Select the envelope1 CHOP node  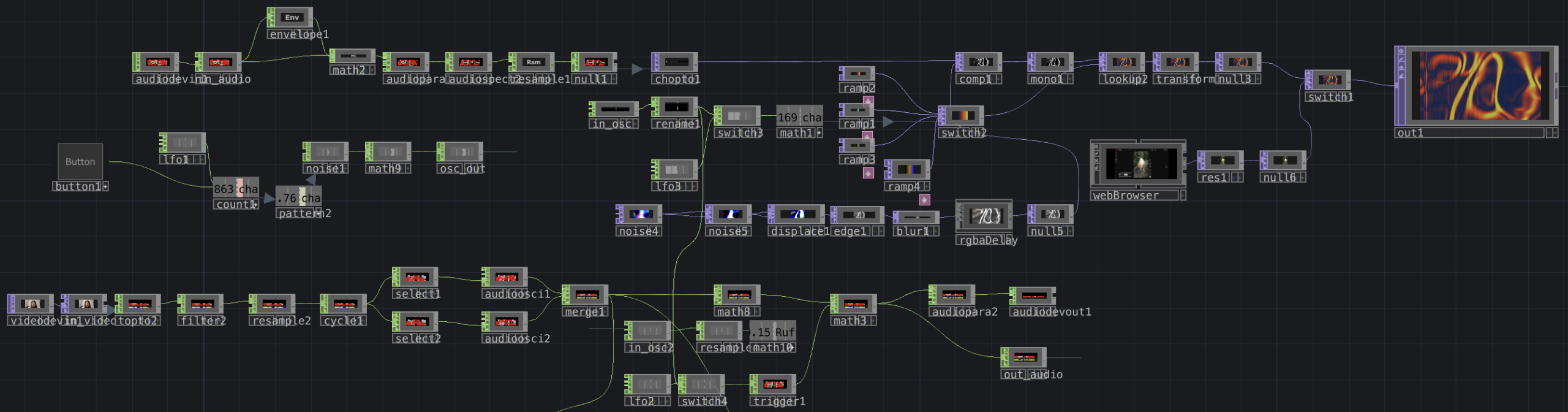coord(292,18)
